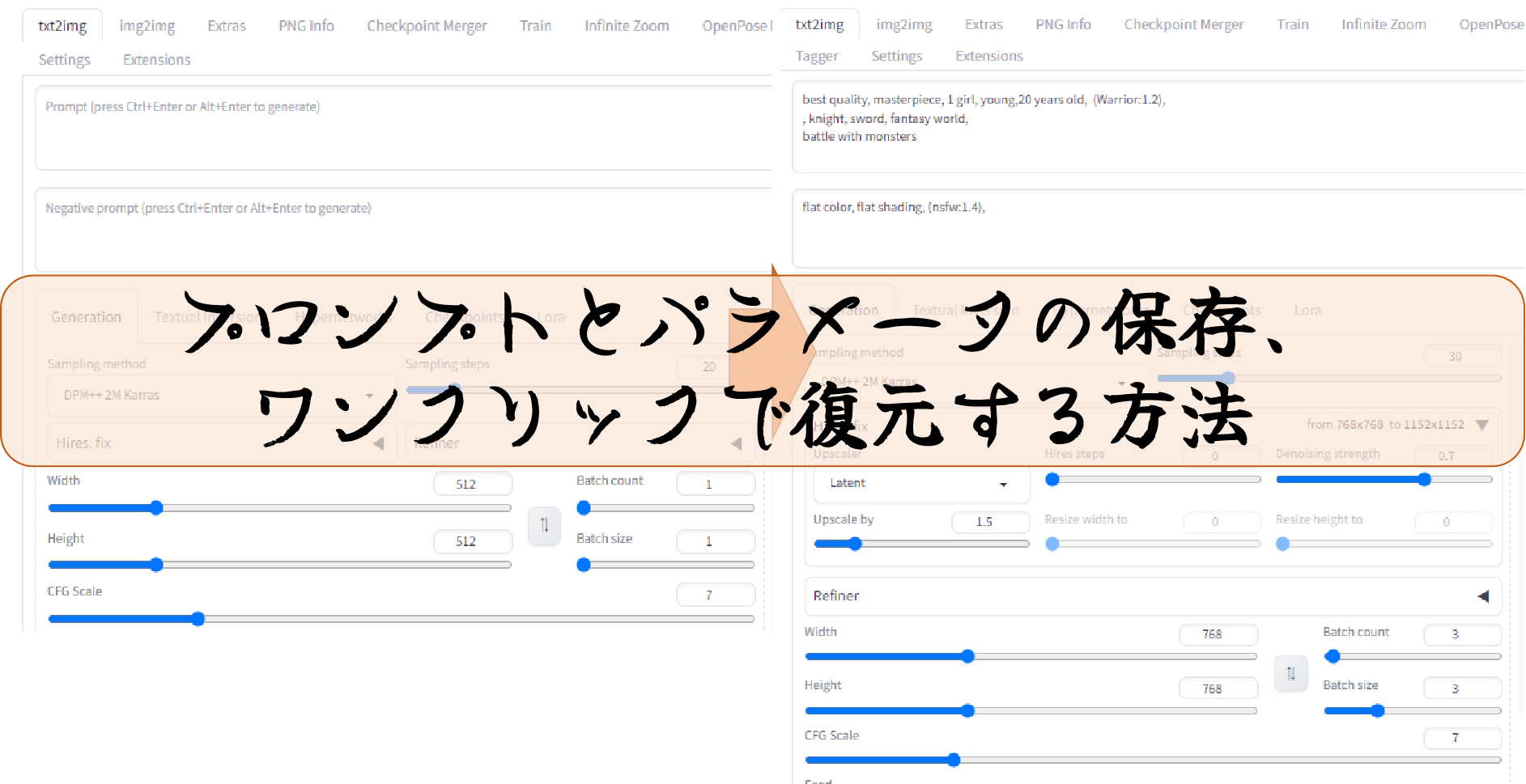
Task: Open txt2img tab in left panel
Action: 62,26
